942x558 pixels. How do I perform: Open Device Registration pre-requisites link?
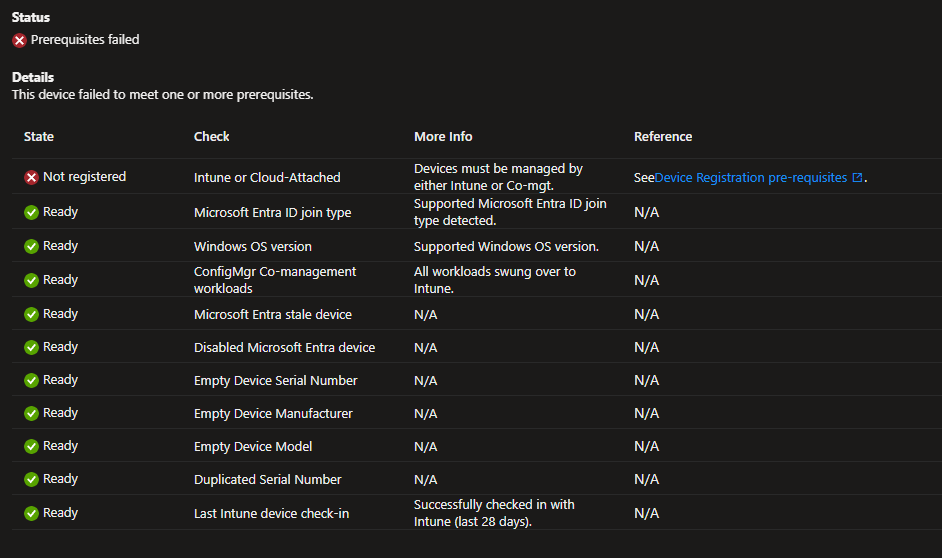(x=750, y=178)
